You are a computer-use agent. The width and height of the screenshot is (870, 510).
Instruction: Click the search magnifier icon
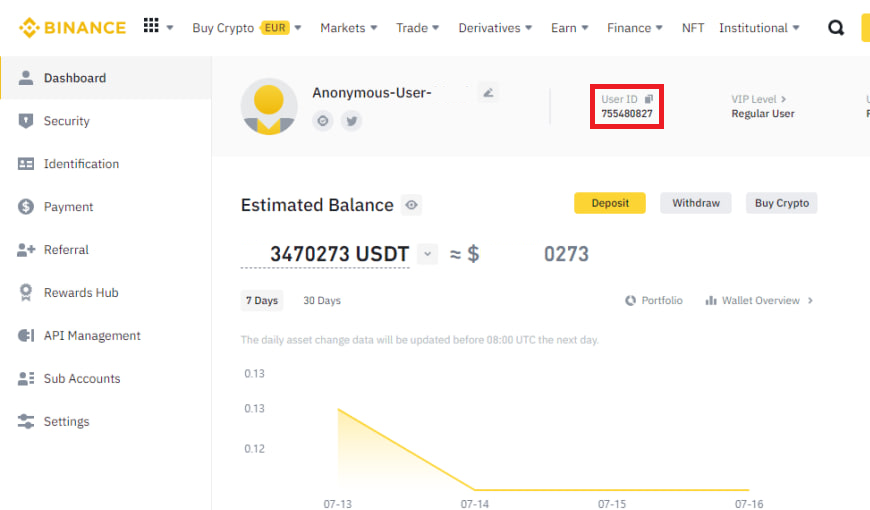tap(836, 28)
